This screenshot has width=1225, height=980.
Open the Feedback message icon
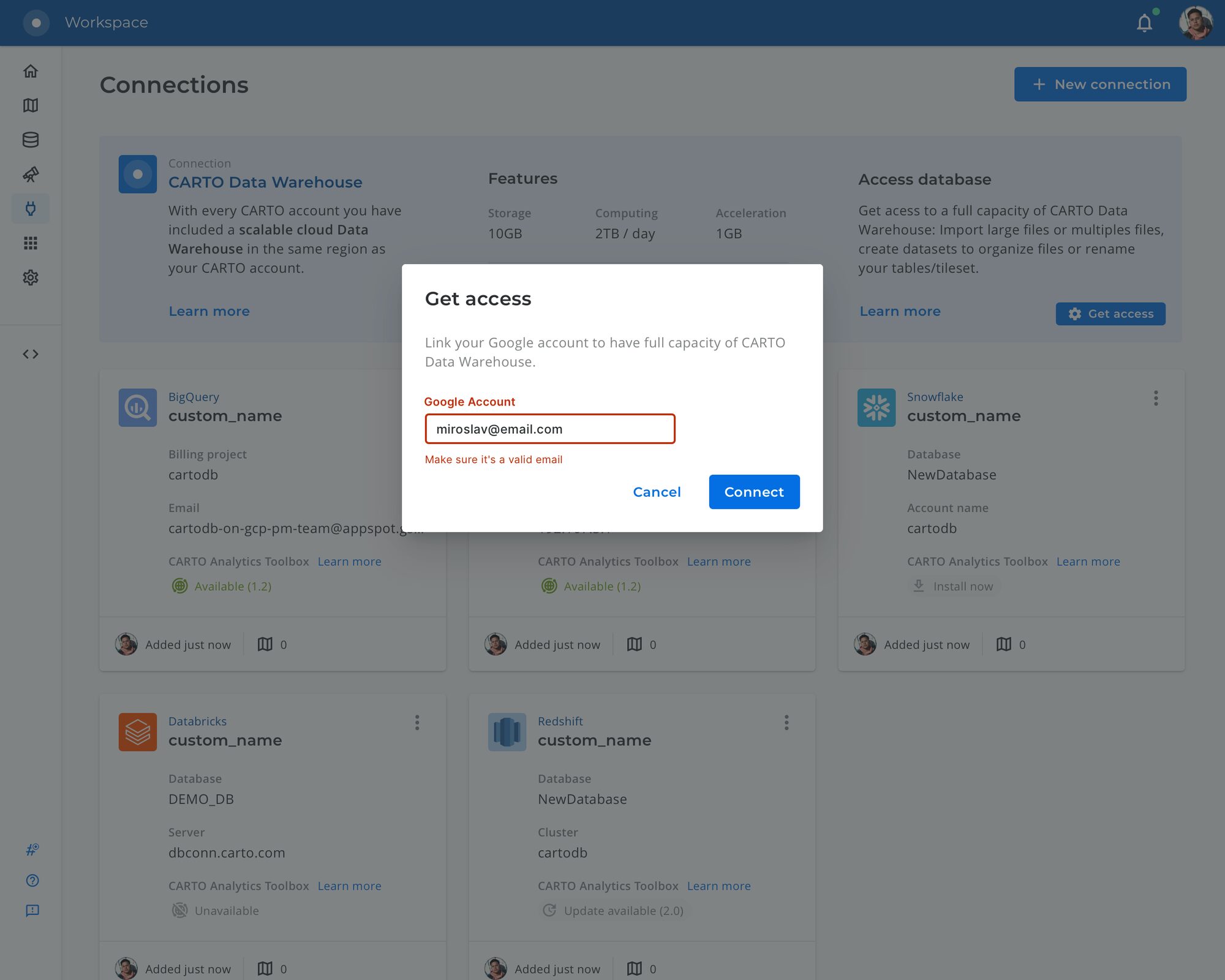pyautogui.click(x=32, y=911)
